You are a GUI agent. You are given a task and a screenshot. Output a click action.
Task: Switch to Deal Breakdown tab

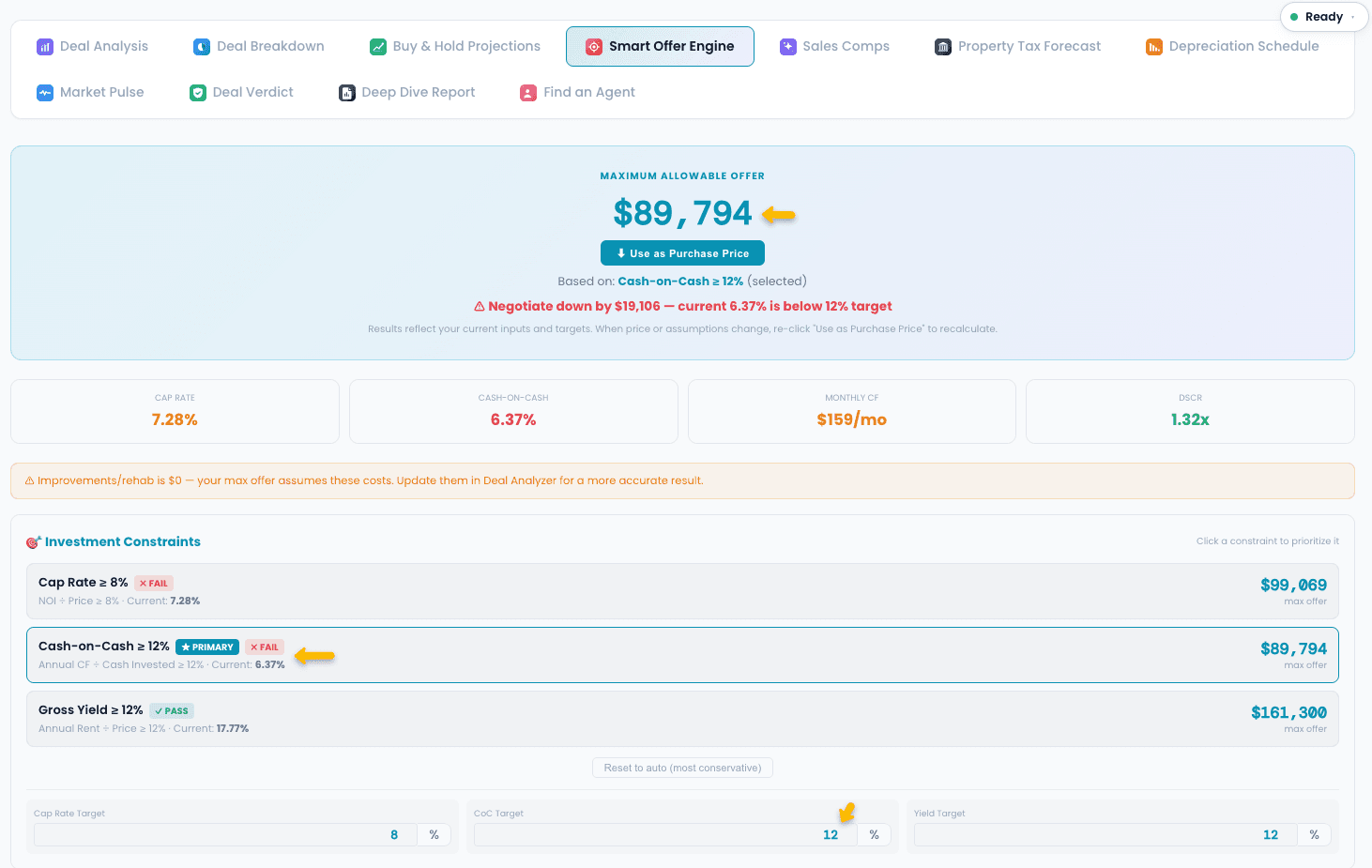(259, 46)
